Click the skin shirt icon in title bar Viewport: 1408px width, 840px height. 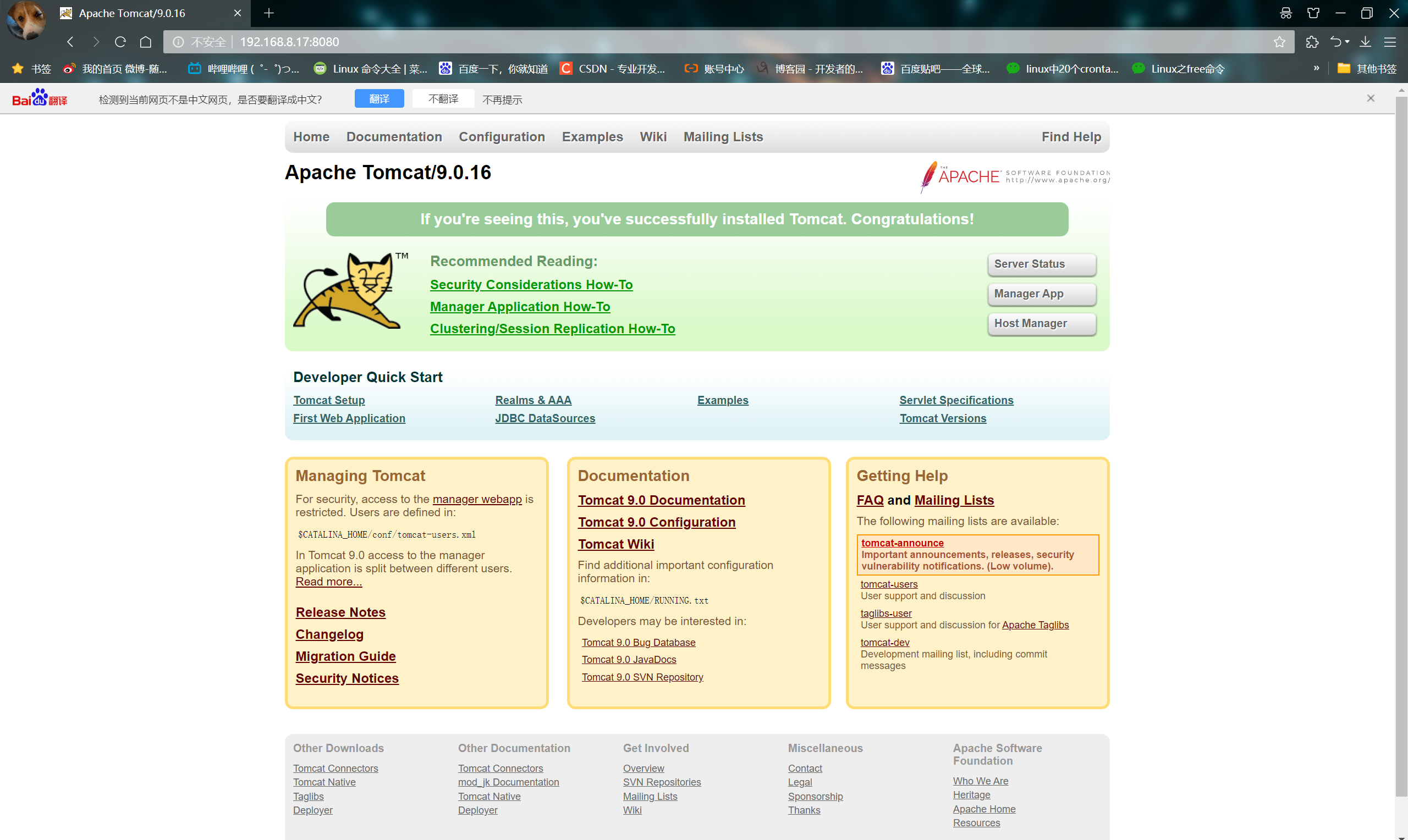point(1313,13)
